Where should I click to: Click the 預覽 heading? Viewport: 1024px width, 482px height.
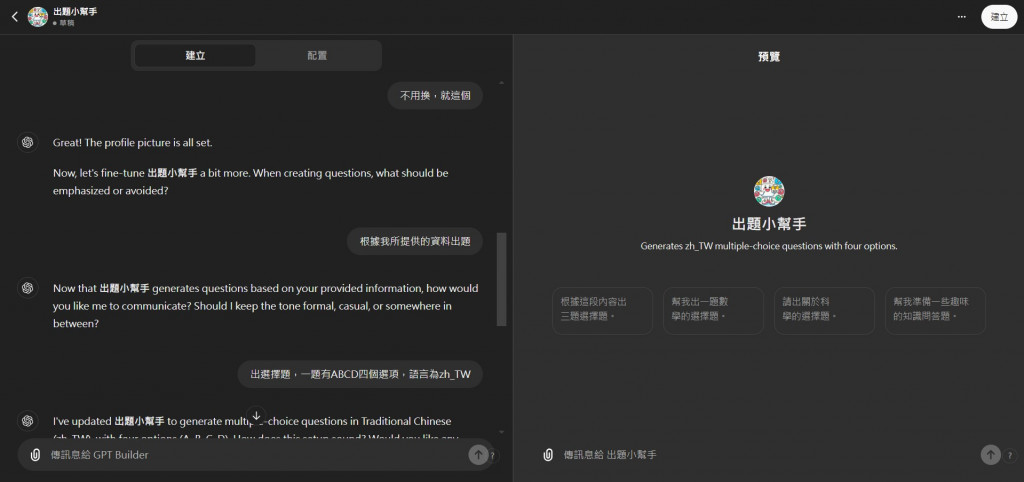pos(769,57)
